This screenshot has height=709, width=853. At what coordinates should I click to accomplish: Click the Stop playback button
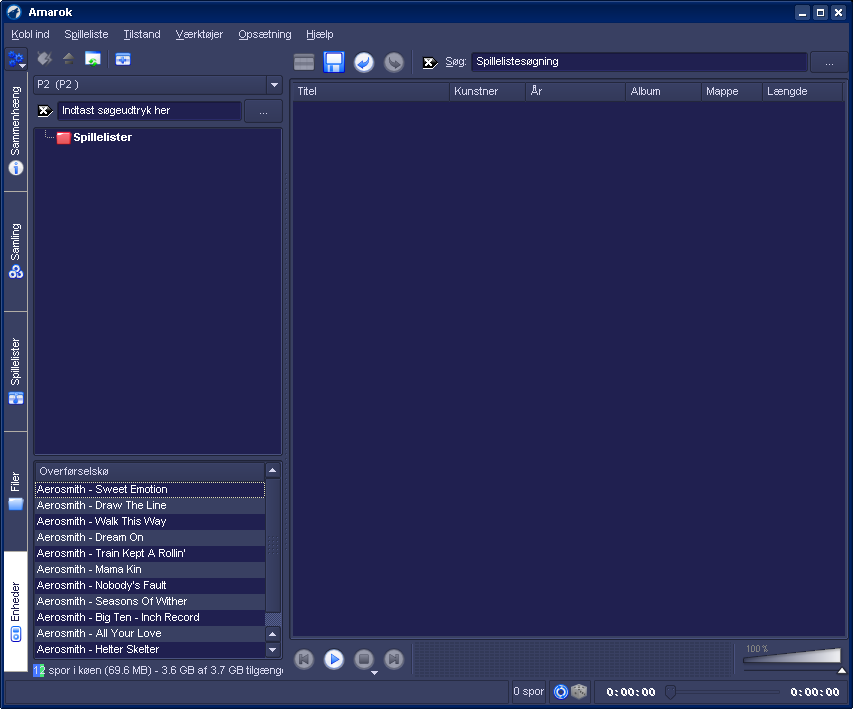coord(364,659)
